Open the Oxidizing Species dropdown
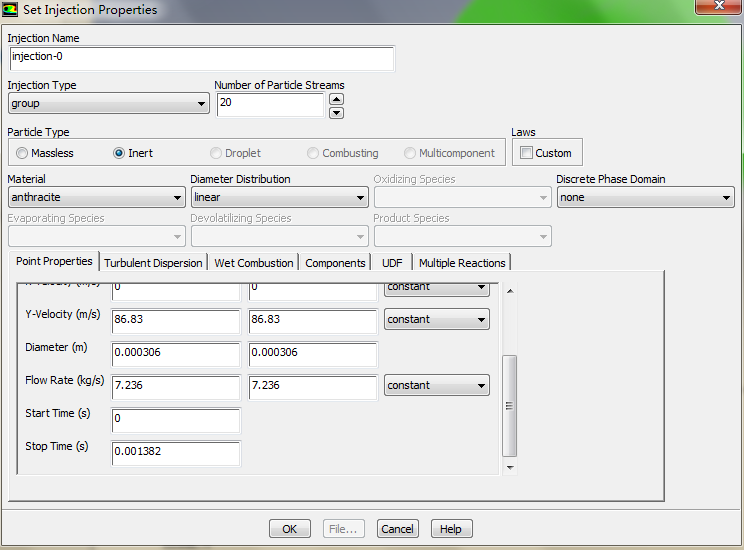 (463, 197)
